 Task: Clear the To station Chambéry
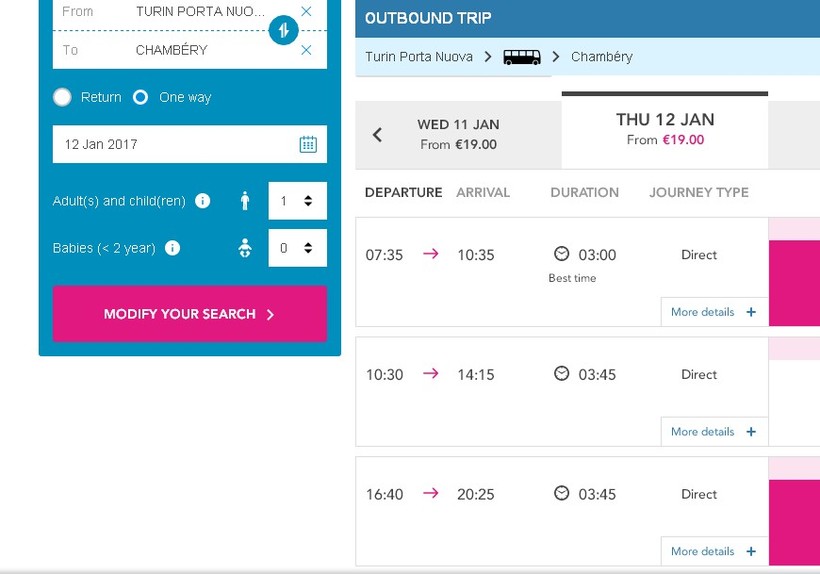pos(306,50)
